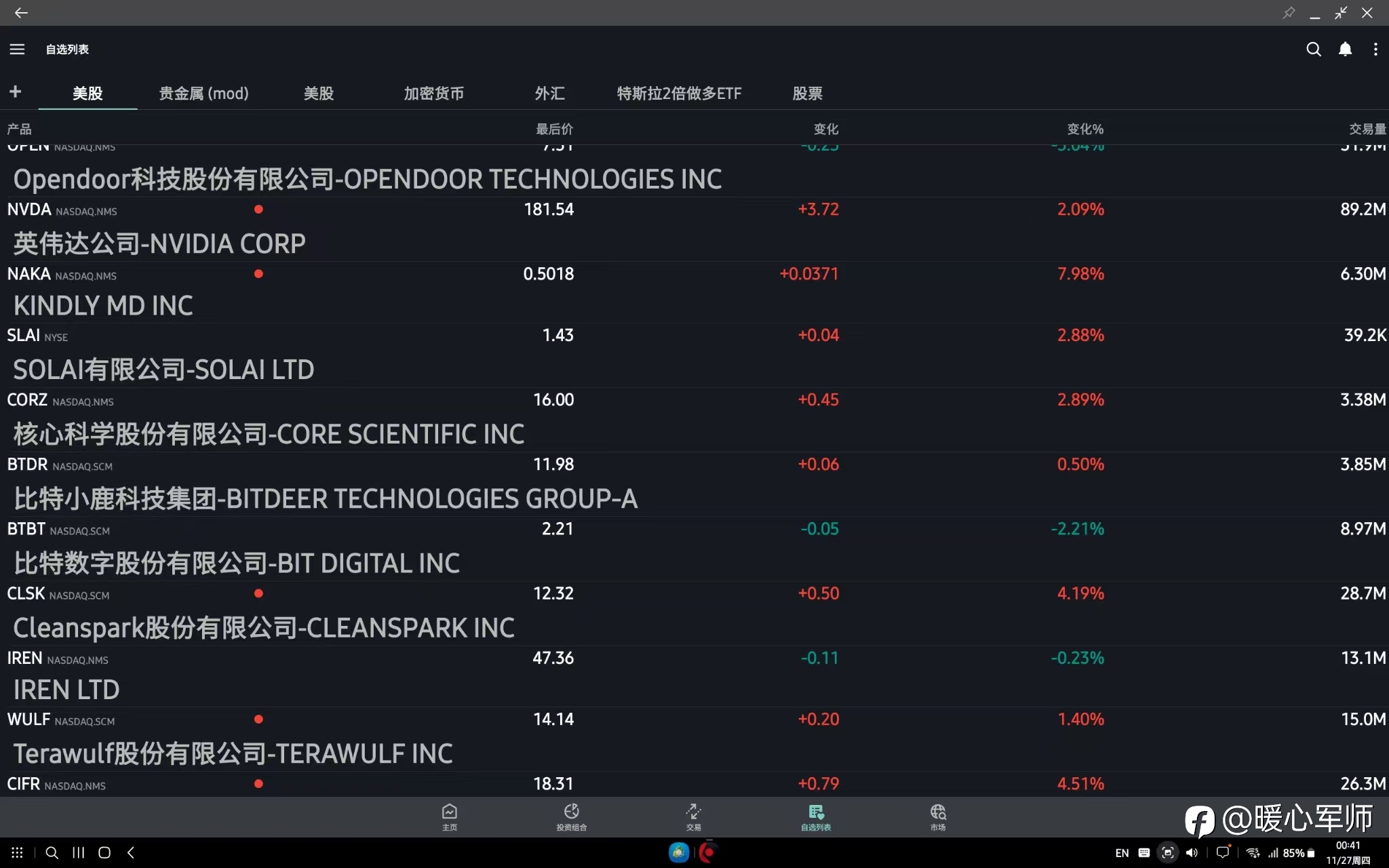Open the 特斯拉2倍做多ETF tab
Image resolution: width=1389 pixels, height=868 pixels.
[679, 94]
